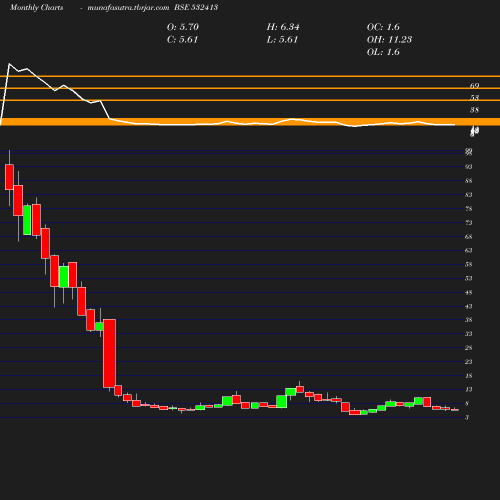Select the "BSE 532413" symbol label
This screenshot has width=500, height=500.
point(196,7)
